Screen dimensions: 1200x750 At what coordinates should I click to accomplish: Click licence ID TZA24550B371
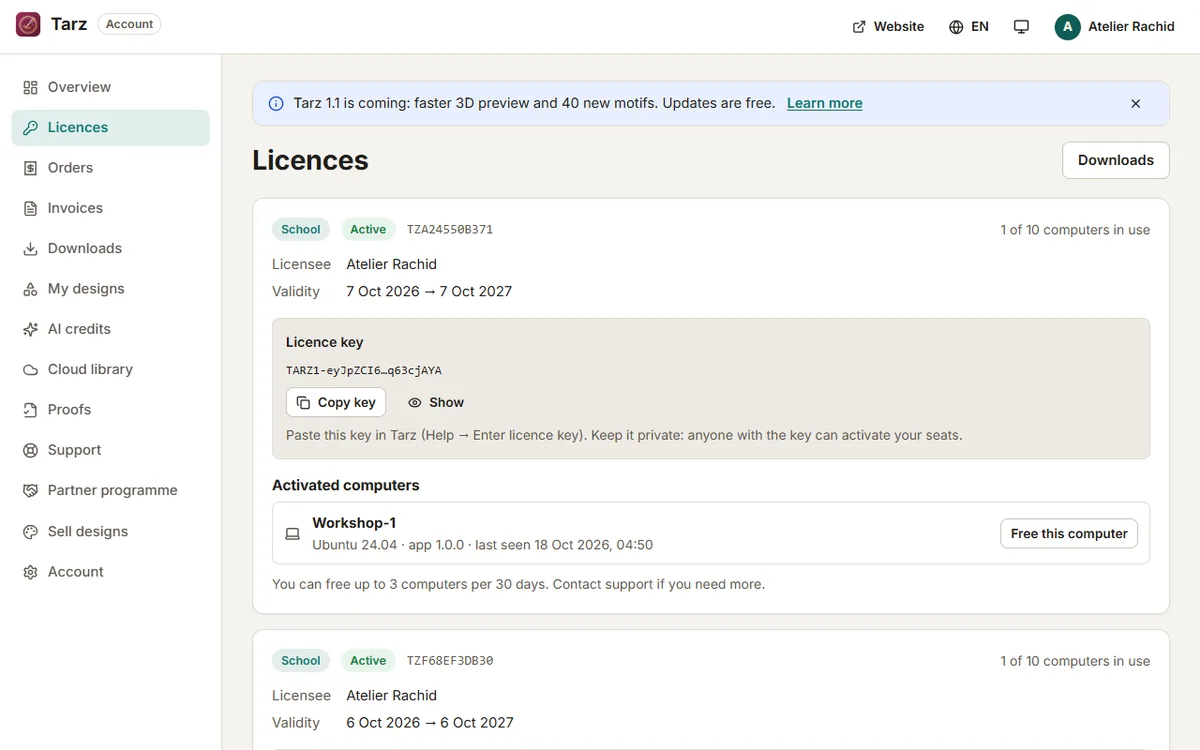click(x=450, y=230)
